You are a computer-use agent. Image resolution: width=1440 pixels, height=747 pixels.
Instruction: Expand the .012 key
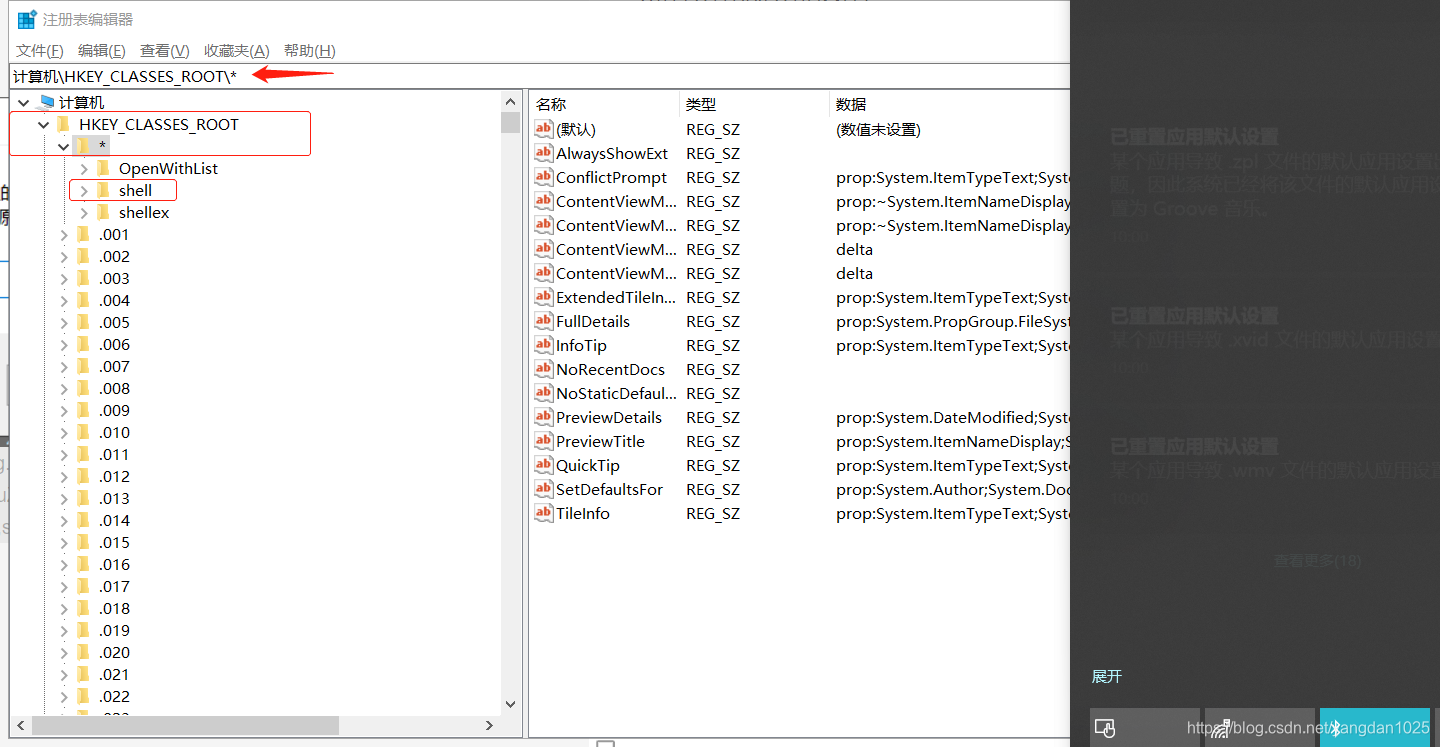(x=64, y=476)
